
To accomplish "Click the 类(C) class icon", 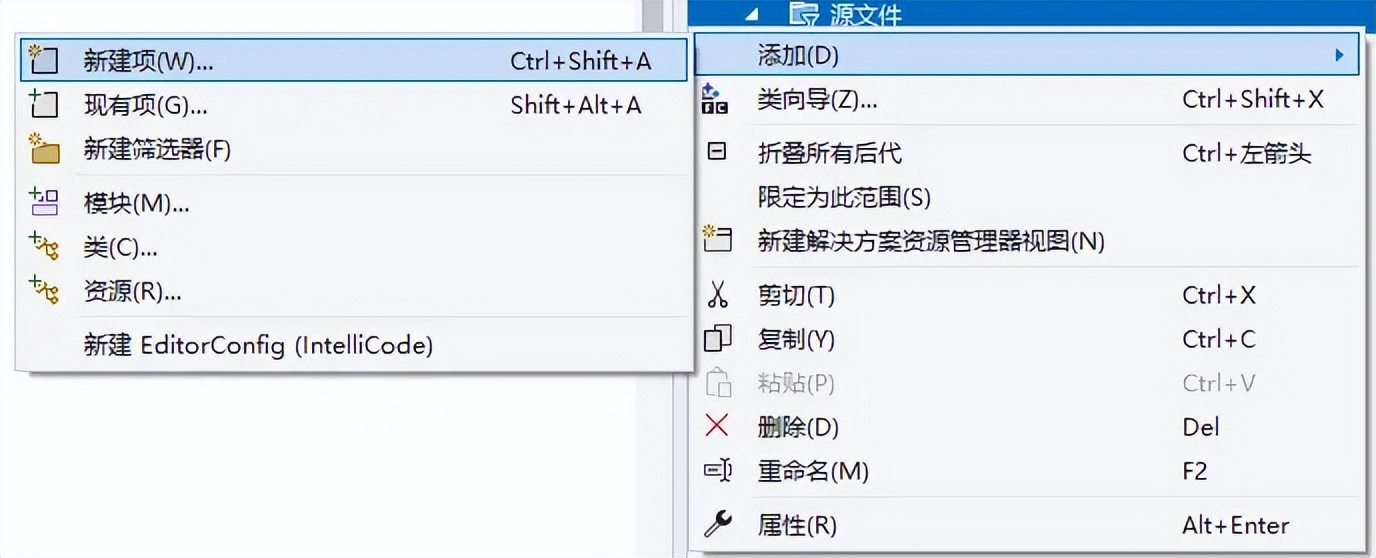I will (43, 246).
